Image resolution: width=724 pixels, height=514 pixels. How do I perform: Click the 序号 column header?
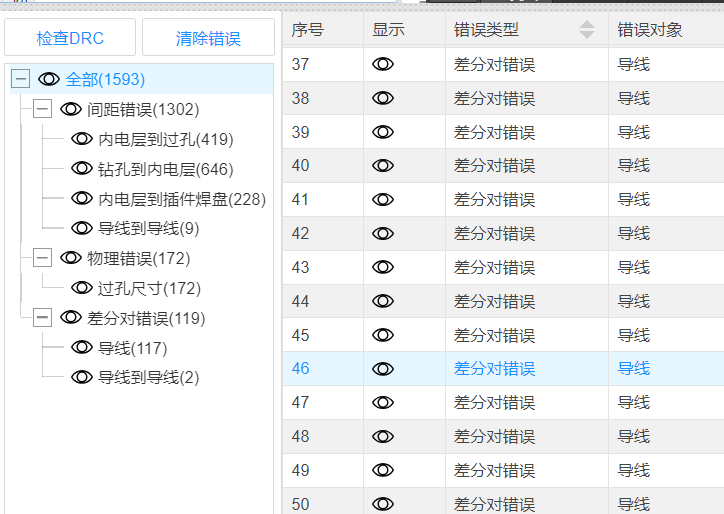[x=308, y=30]
